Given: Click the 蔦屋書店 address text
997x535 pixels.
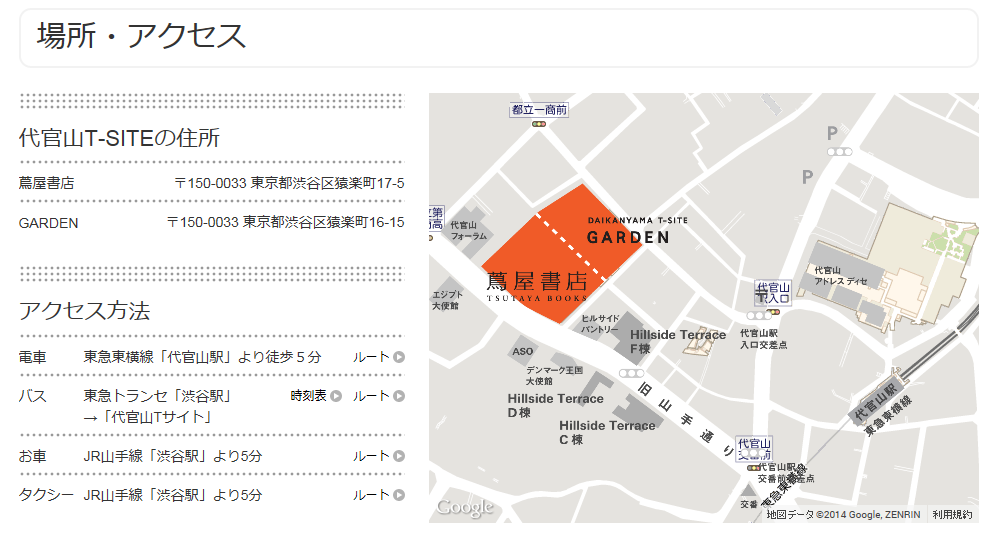Looking at the screenshot, I should pyautogui.click(x=289, y=183).
